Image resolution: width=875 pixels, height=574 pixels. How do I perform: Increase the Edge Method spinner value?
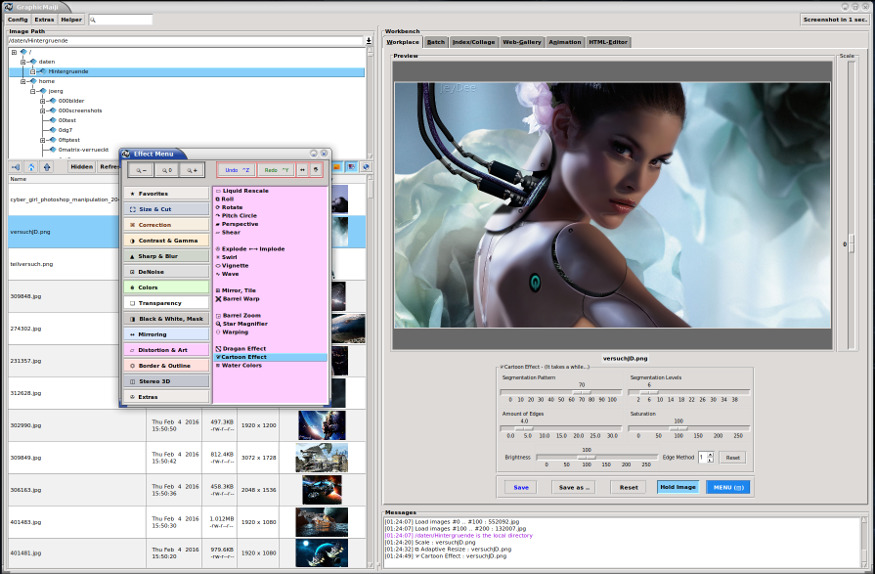pyautogui.click(x=710, y=455)
